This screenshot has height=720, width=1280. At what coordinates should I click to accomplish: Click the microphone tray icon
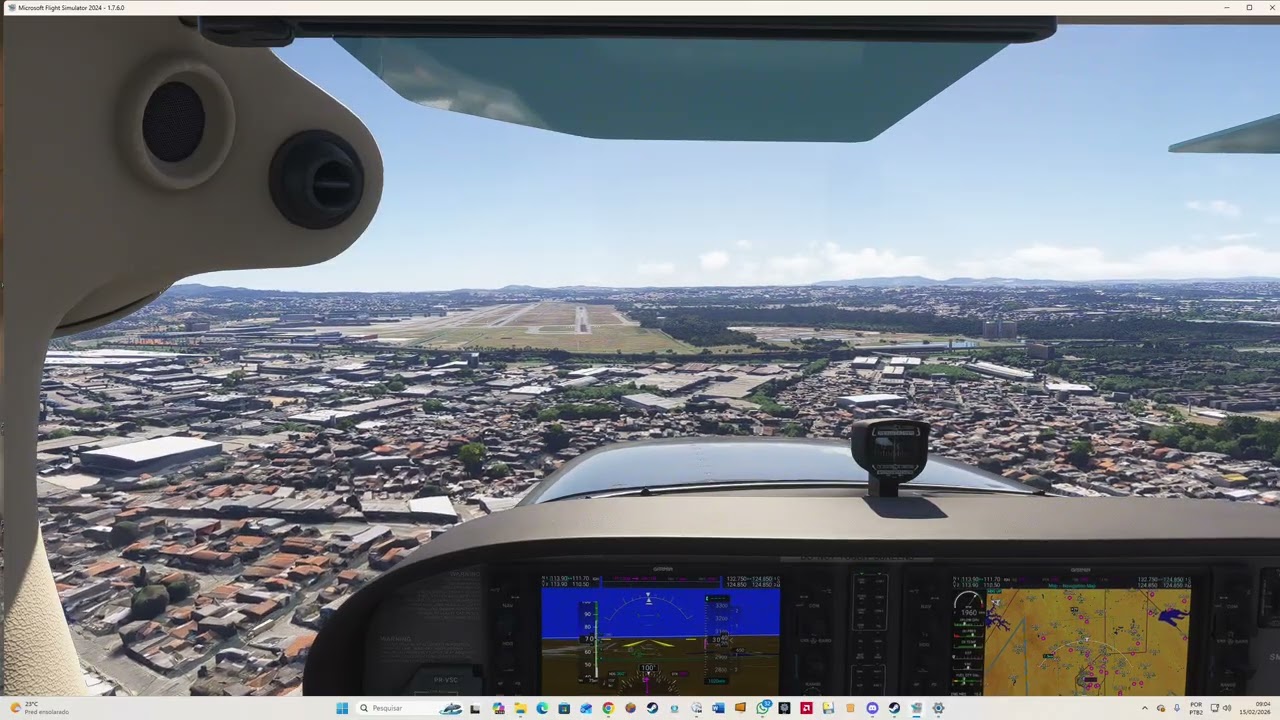pyautogui.click(x=1177, y=708)
